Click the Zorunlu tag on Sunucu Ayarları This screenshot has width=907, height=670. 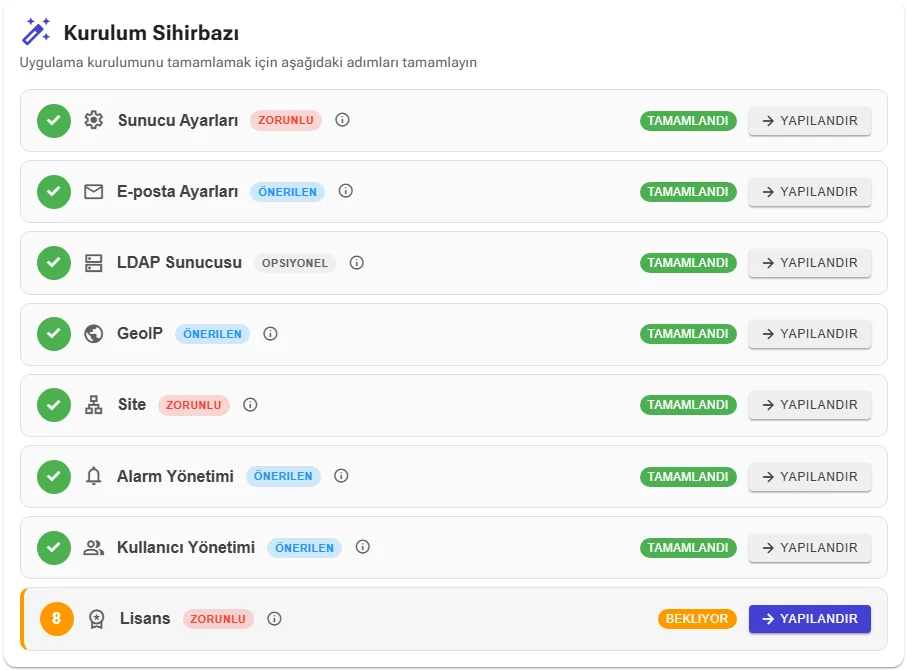click(286, 120)
